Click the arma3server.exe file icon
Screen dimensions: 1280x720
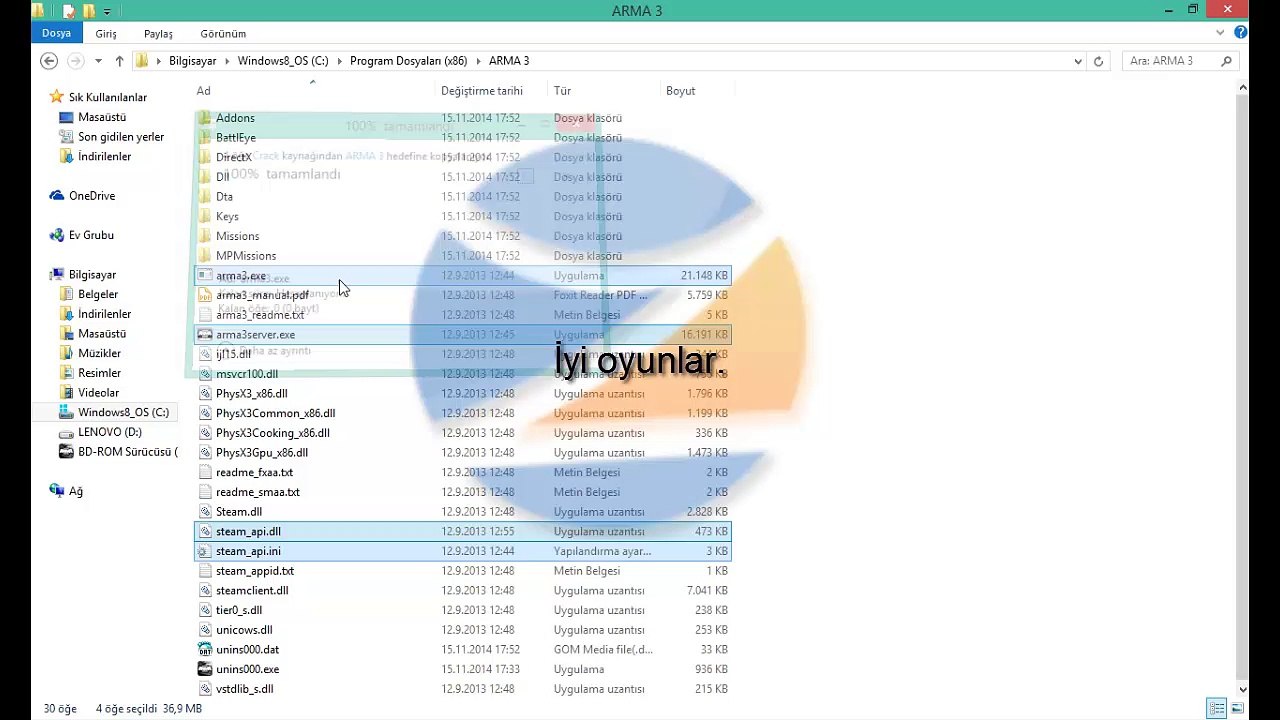tap(205, 335)
